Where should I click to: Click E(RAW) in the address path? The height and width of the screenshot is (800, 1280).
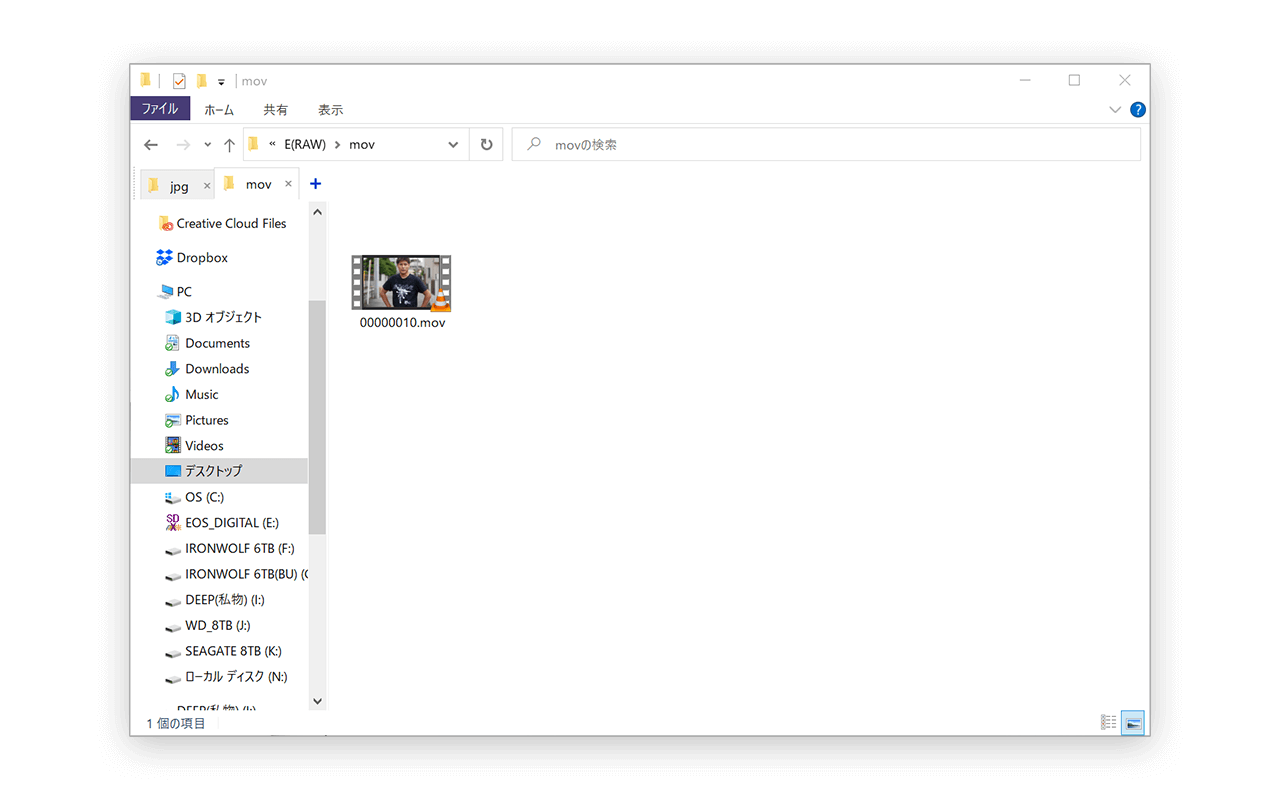coord(305,145)
